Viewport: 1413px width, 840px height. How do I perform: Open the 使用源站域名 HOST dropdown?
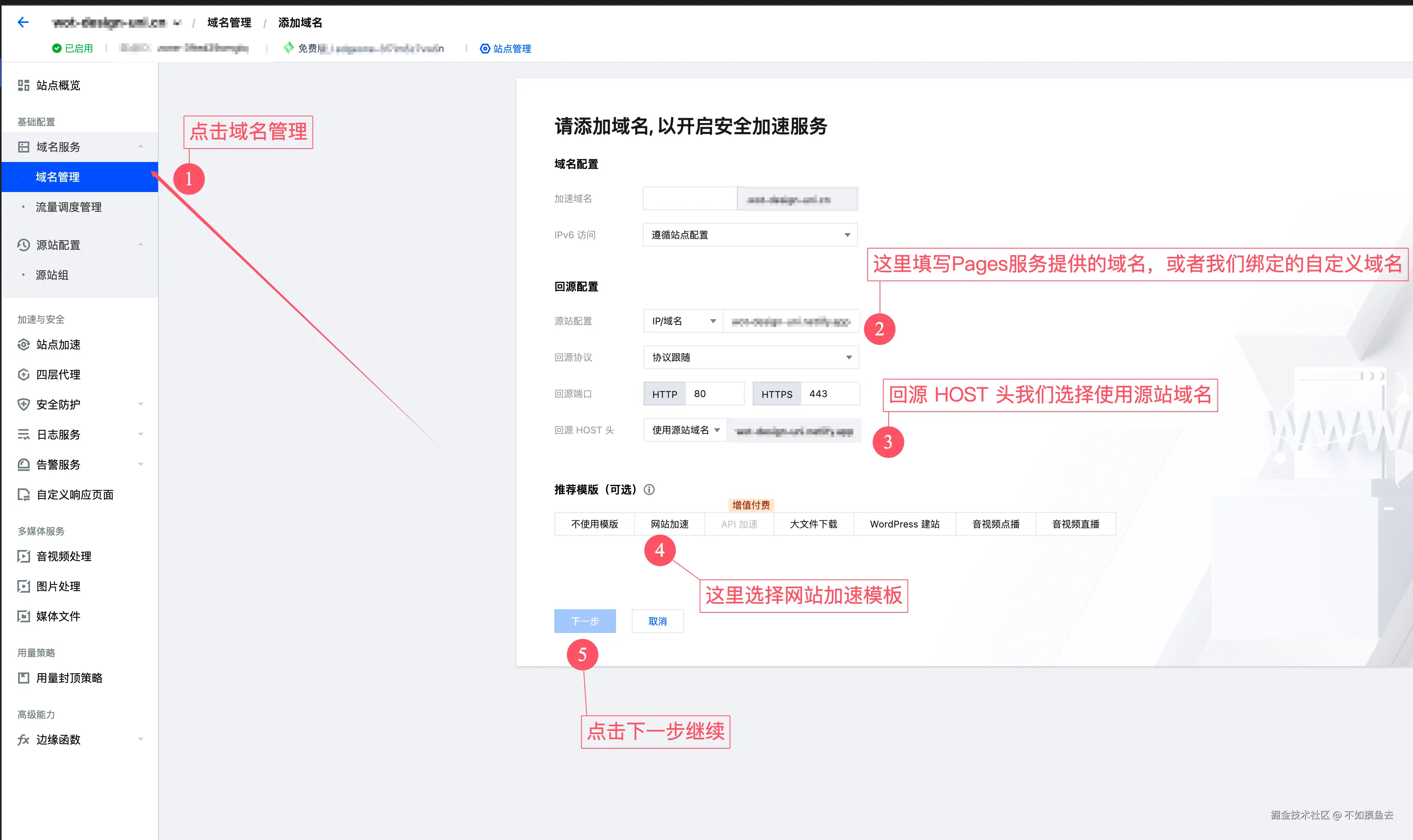pos(685,430)
